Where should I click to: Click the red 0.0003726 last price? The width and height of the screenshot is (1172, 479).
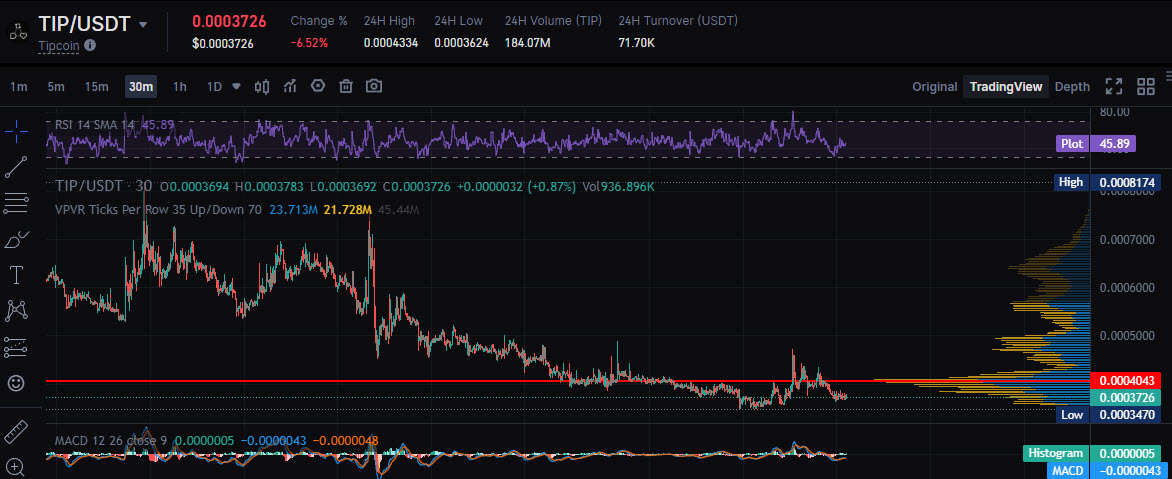pos(229,22)
